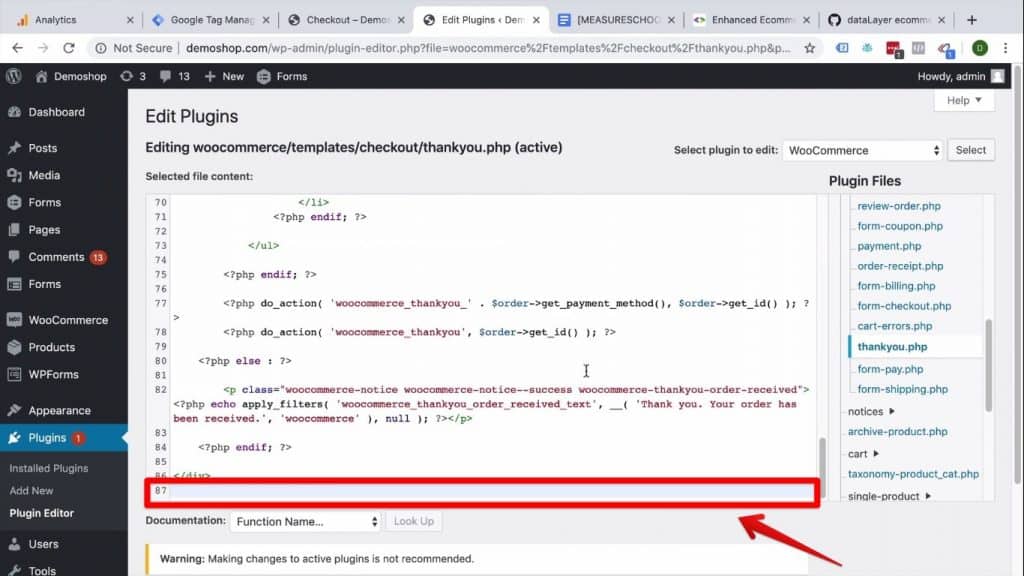Screen dimensions: 1024x576
Task: Click the green profile avatar in Chrome toolbar
Action: [980, 48]
